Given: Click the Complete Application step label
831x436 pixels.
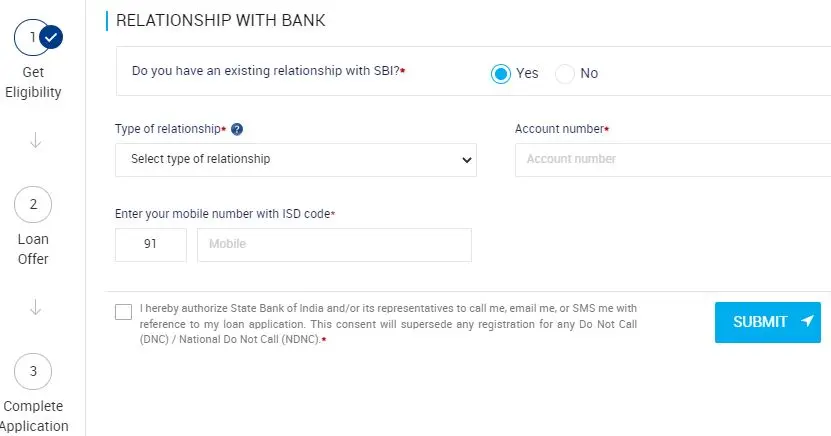Looking at the screenshot, I should tap(33, 416).
